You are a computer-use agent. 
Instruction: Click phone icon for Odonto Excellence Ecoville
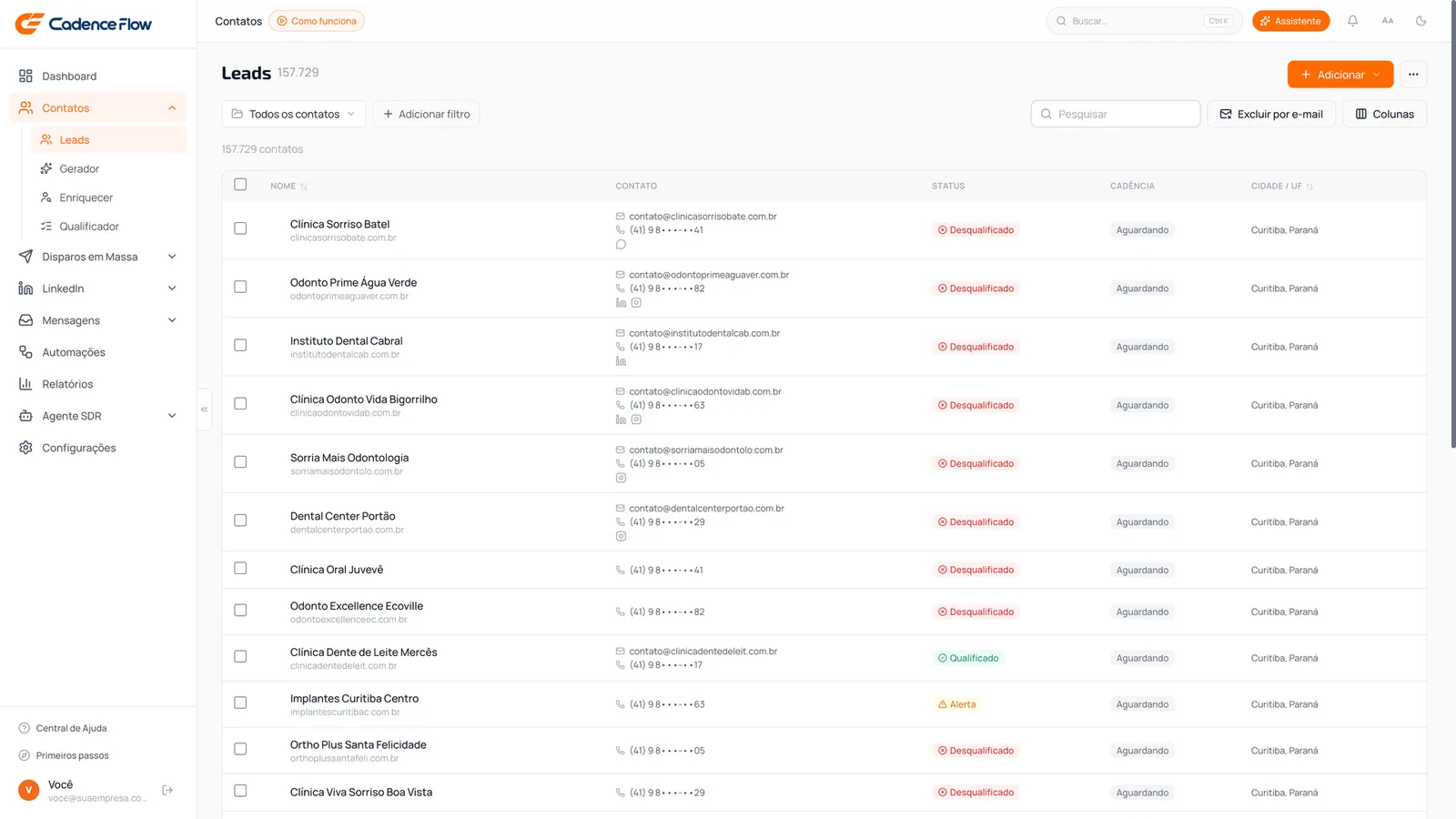click(x=621, y=612)
